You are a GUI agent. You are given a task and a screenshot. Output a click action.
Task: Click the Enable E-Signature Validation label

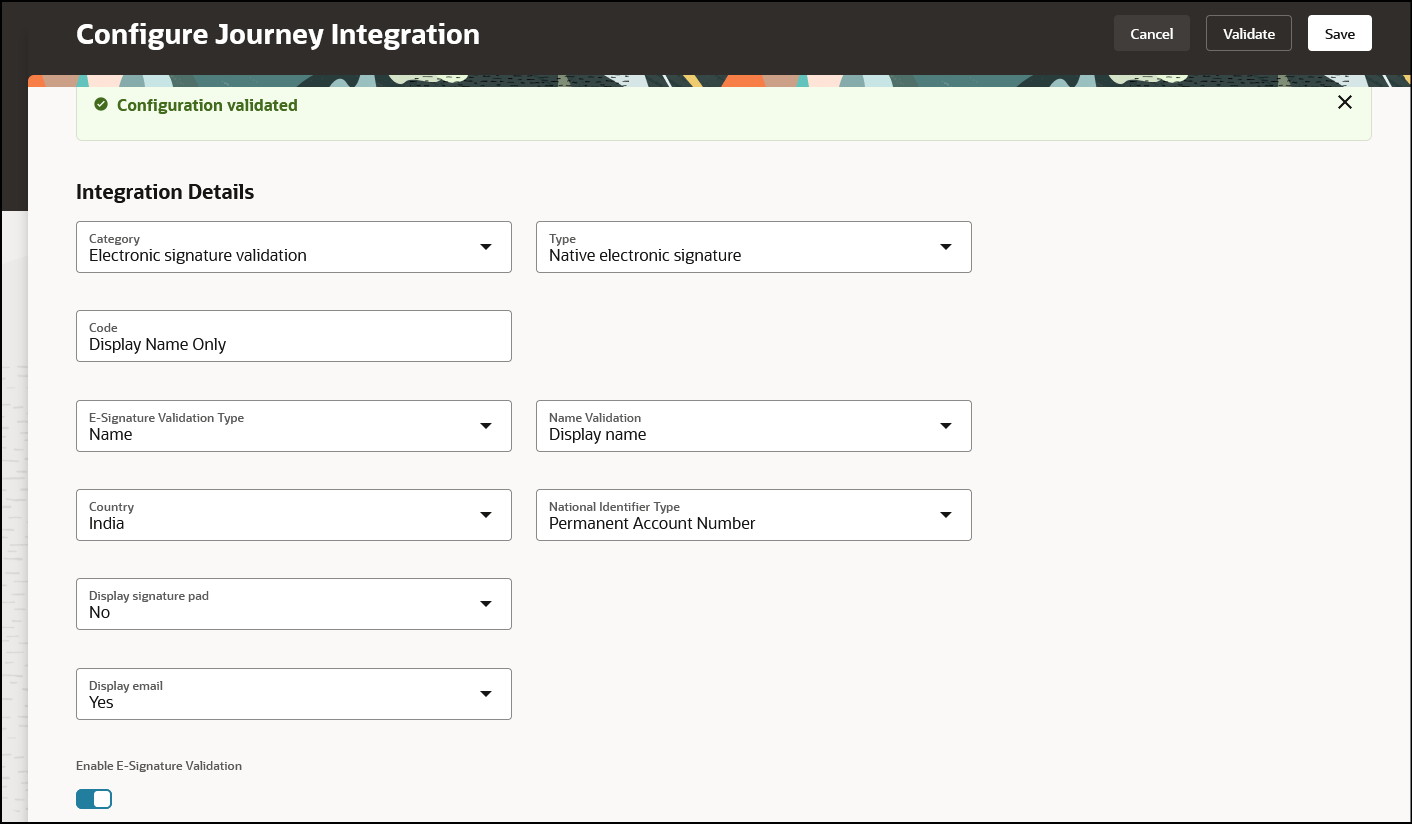(x=159, y=766)
